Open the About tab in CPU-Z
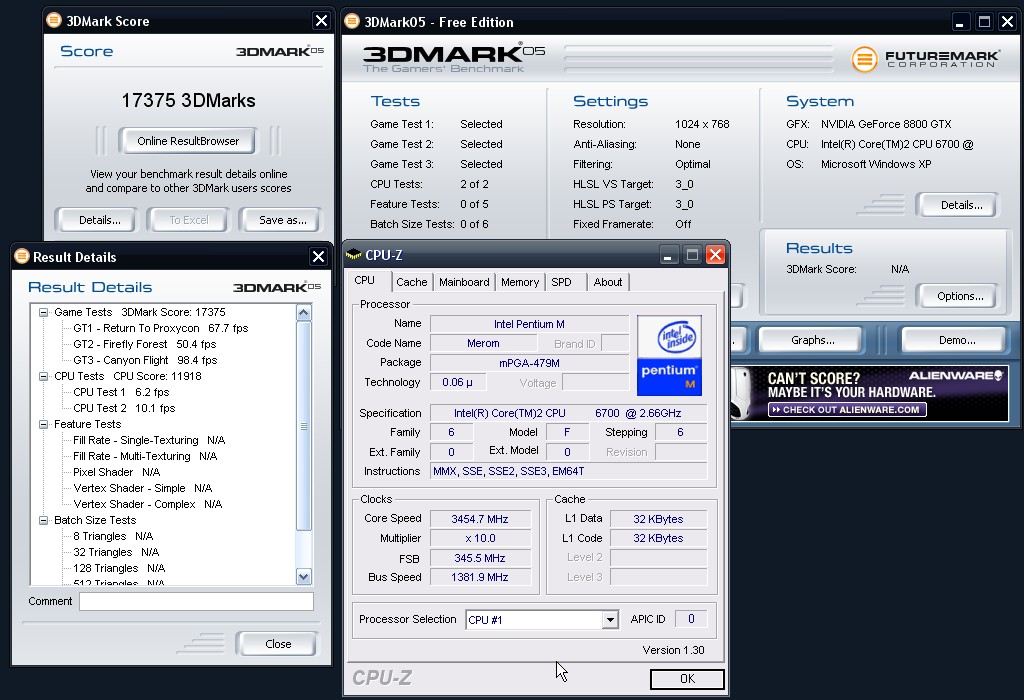Screen dimensions: 1024x700 (607, 282)
